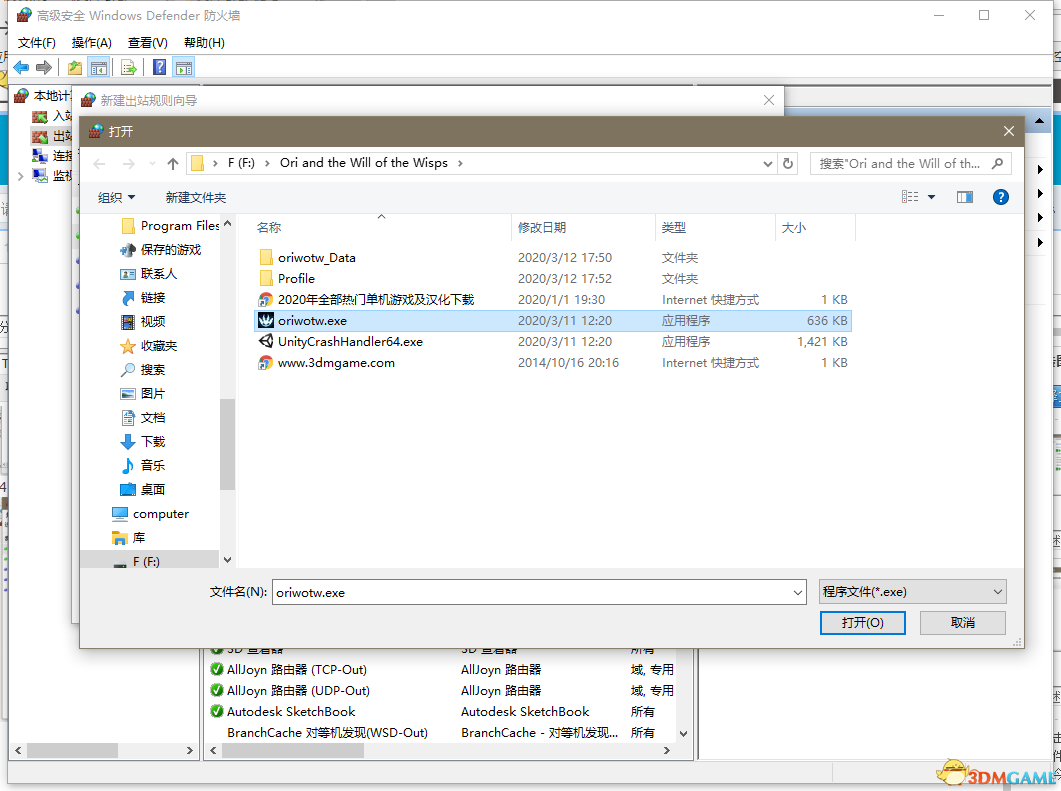The height and width of the screenshot is (791, 1061).
Task: Open the 查看(V) menu
Action: [148, 43]
